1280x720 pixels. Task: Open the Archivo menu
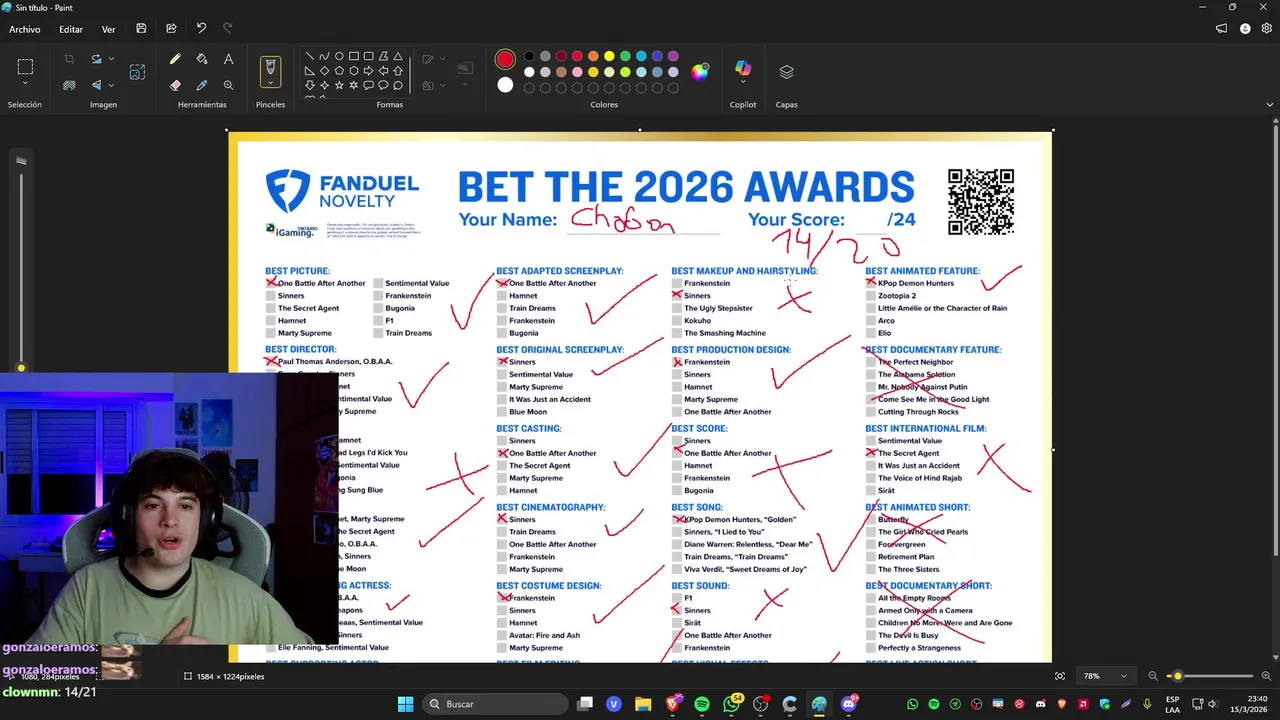(x=25, y=29)
